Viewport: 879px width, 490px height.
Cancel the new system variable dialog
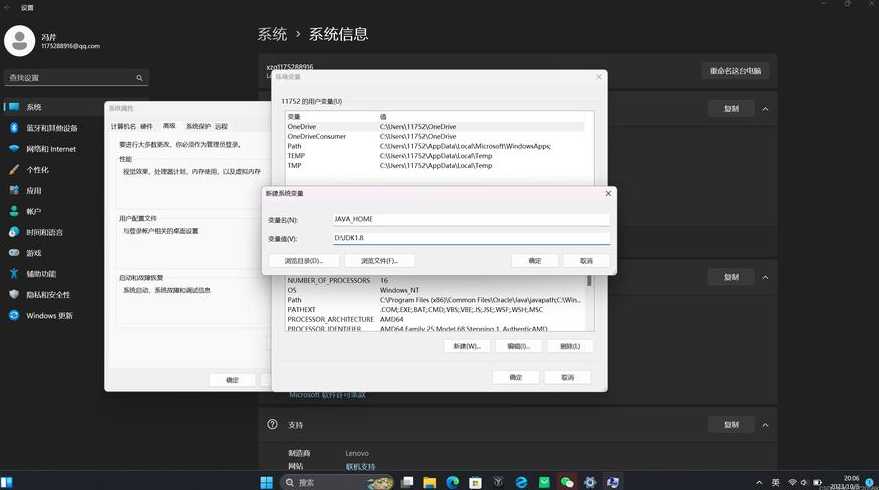[586, 261]
